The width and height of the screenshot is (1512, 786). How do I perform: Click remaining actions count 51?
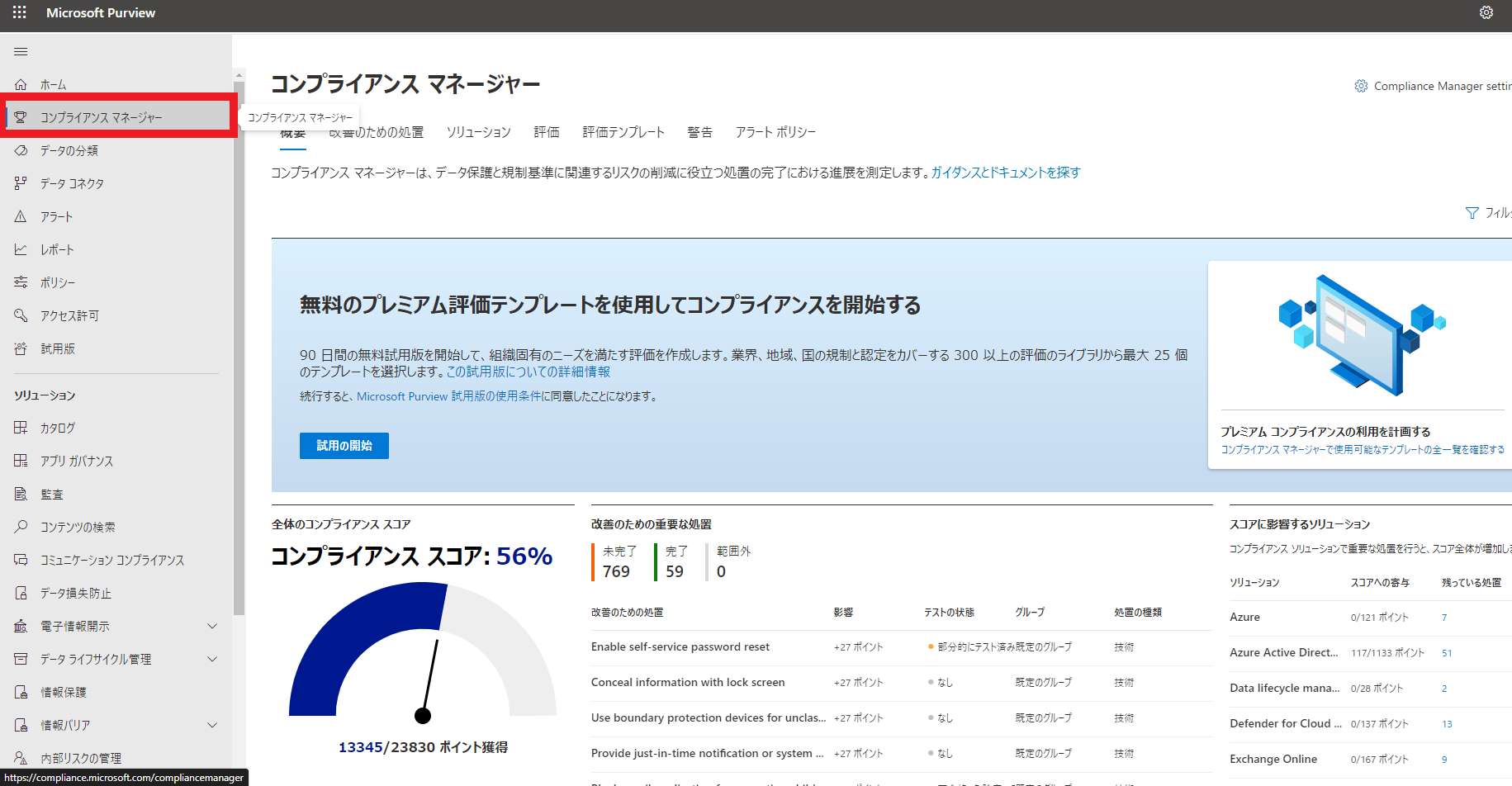(x=1447, y=653)
